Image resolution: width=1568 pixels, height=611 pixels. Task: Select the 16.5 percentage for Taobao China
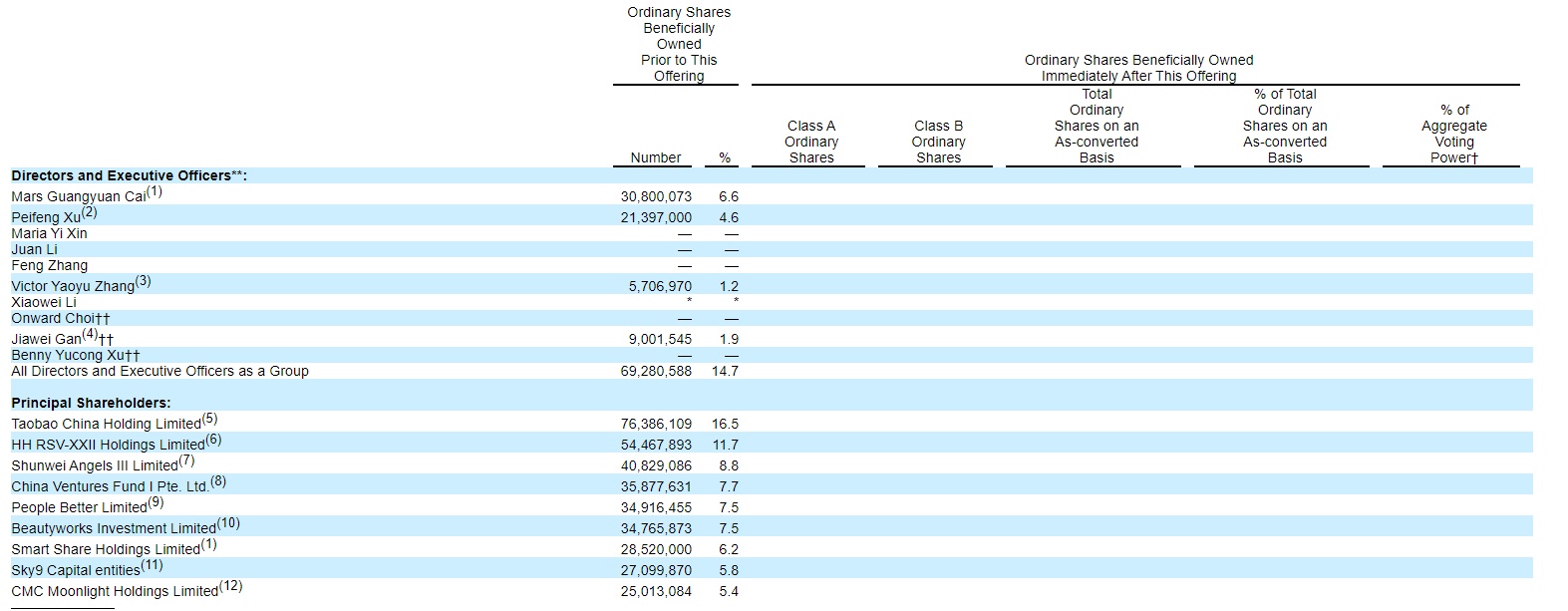[725, 424]
